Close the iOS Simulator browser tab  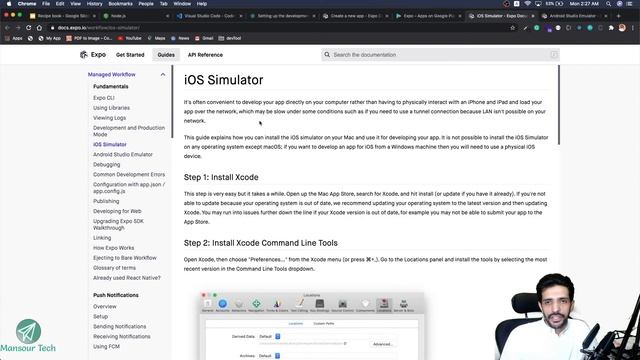pos(533,16)
